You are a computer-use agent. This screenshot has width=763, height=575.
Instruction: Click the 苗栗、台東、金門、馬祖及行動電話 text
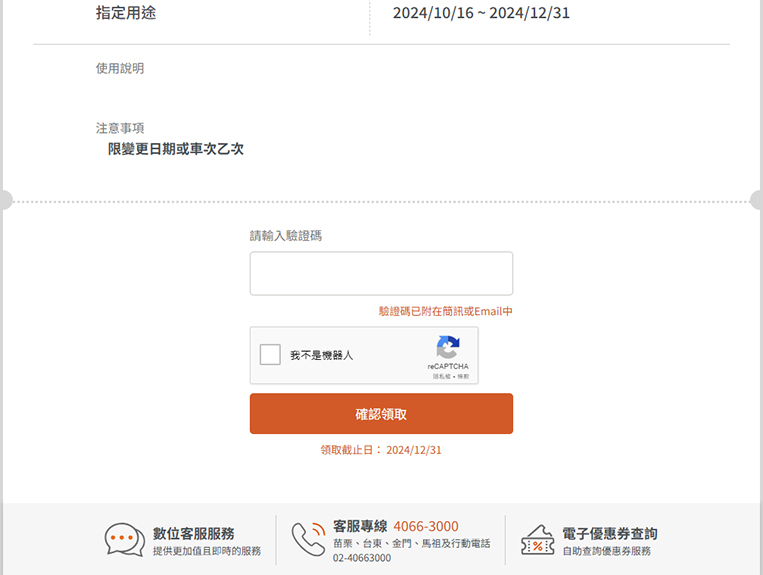412,543
